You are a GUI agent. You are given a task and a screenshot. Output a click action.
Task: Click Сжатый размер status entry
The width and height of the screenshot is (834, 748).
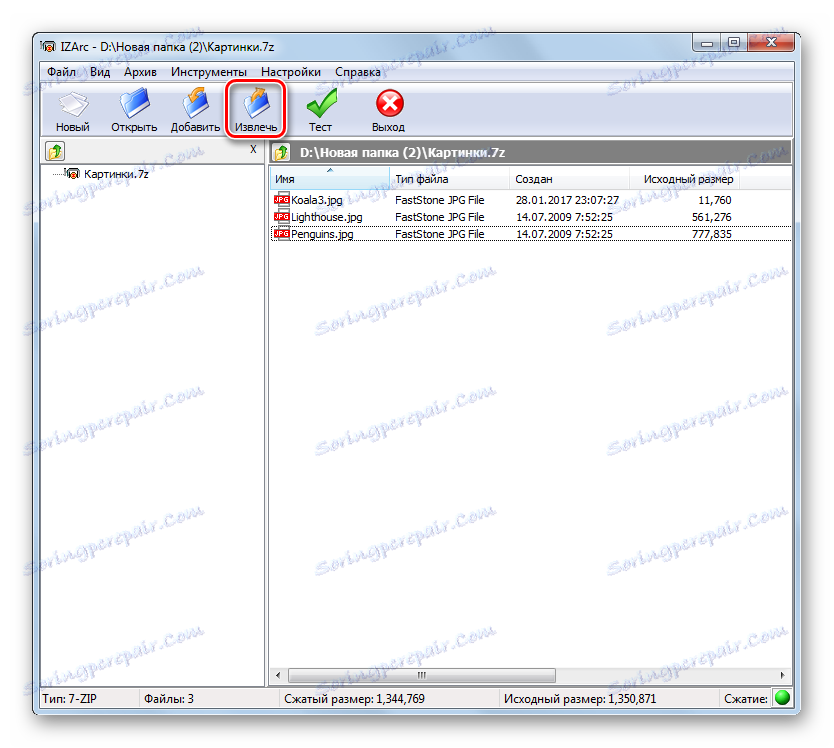(354, 699)
